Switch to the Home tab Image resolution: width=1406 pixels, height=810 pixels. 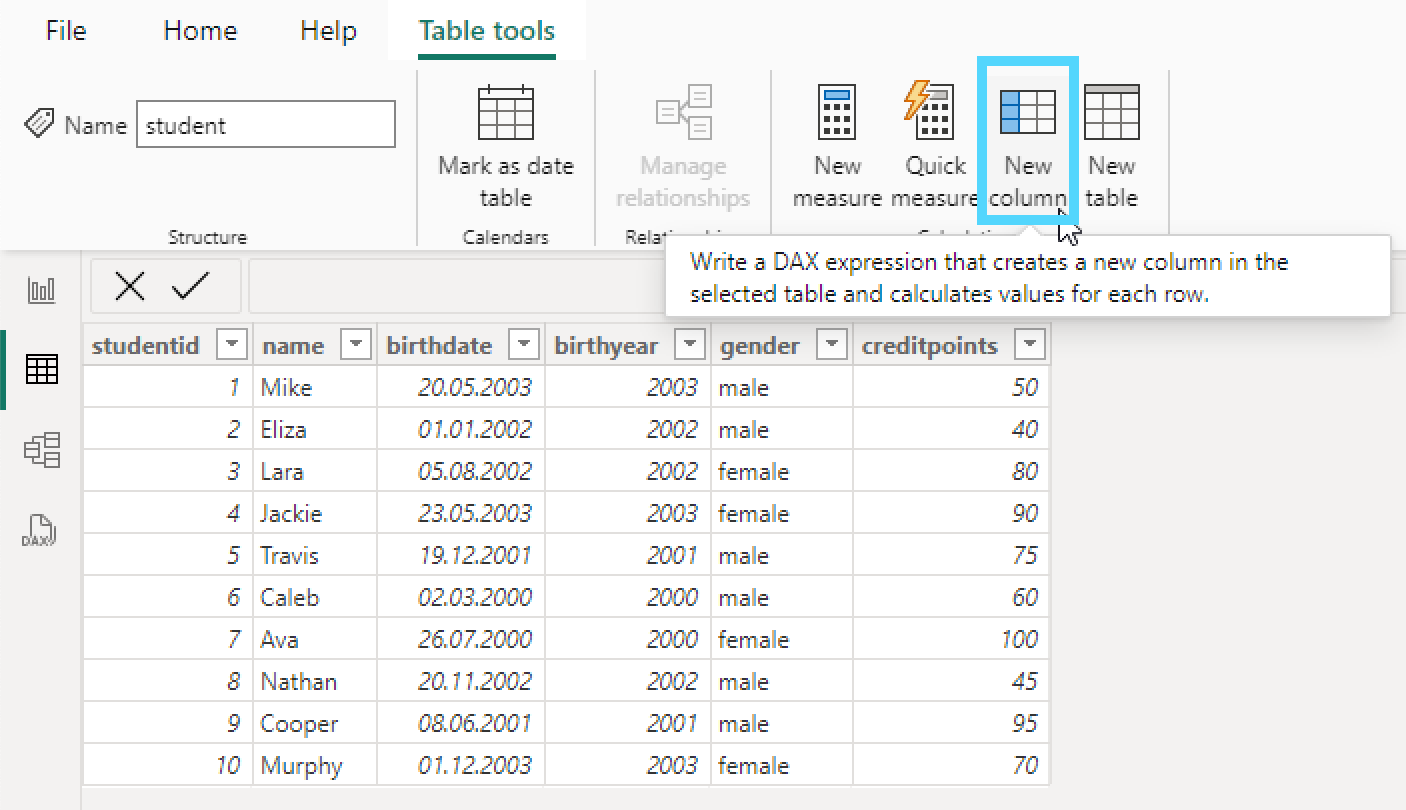[x=200, y=31]
